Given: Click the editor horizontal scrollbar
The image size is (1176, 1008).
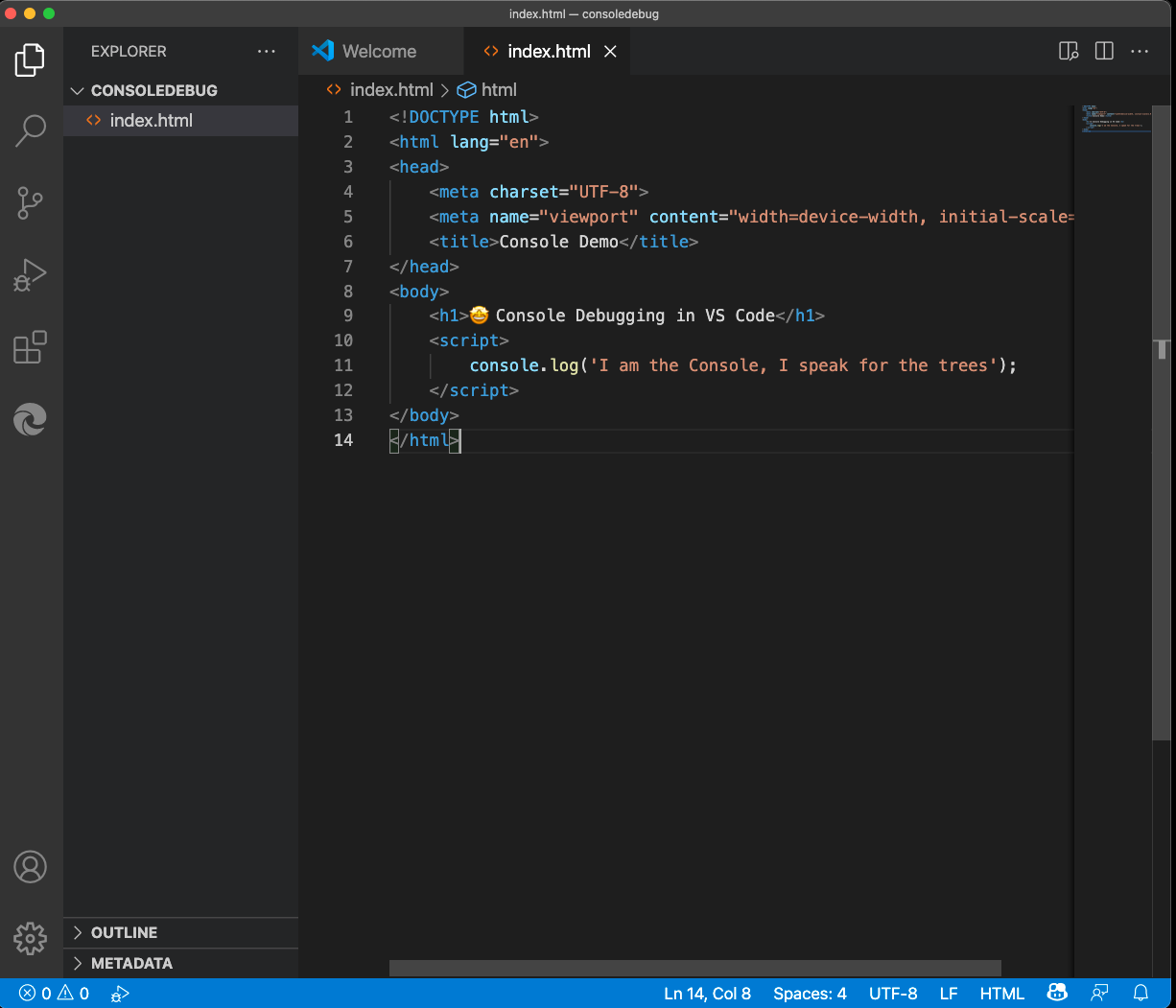Looking at the screenshot, I should pyautogui.click(x=695, y=969).
